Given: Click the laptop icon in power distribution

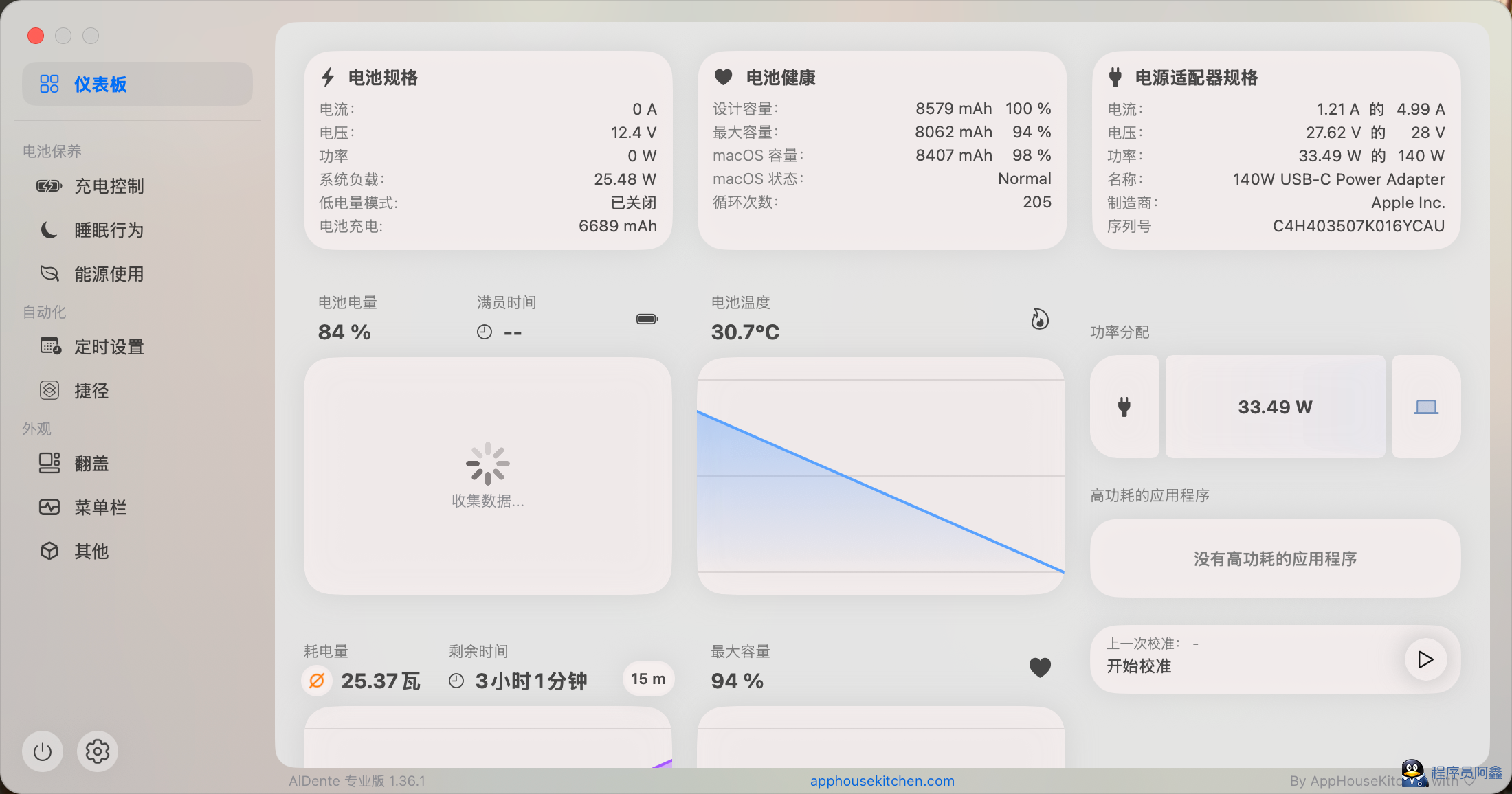Looking at the screenshot, I should [1426, 407].
